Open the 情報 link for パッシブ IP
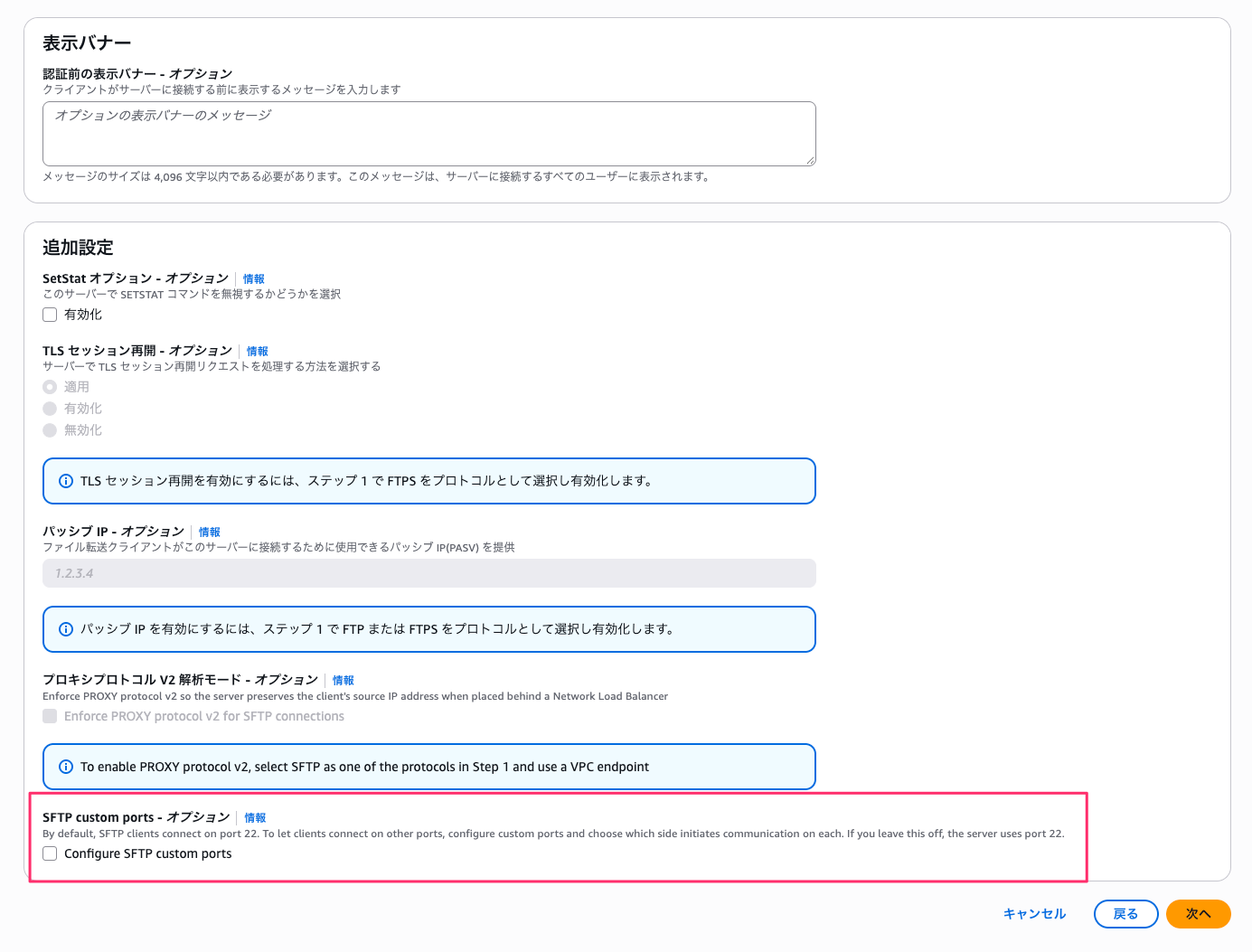1252x952 pixels. tap(210, 533)
